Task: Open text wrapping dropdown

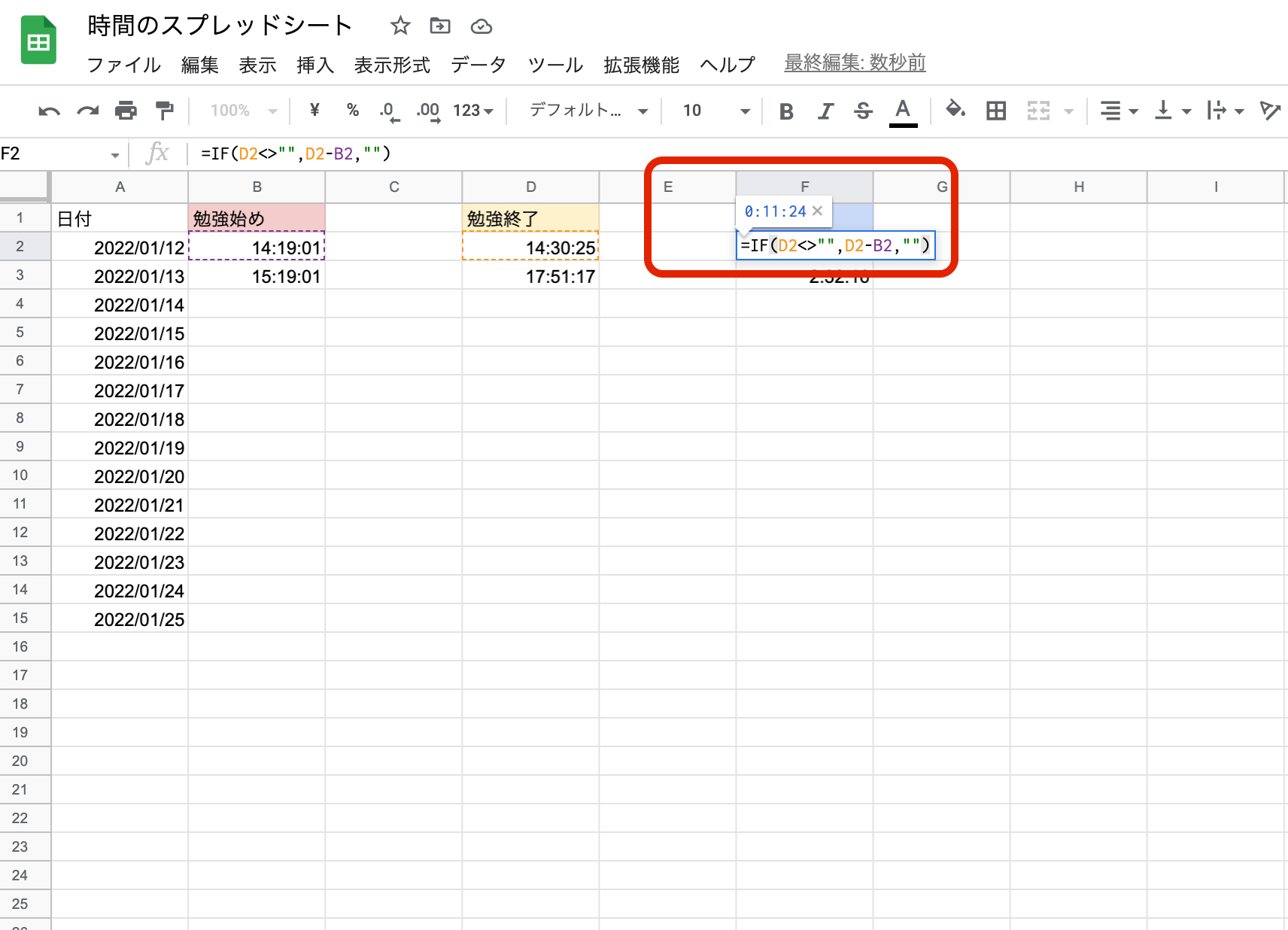Action: pos(1225,111)
